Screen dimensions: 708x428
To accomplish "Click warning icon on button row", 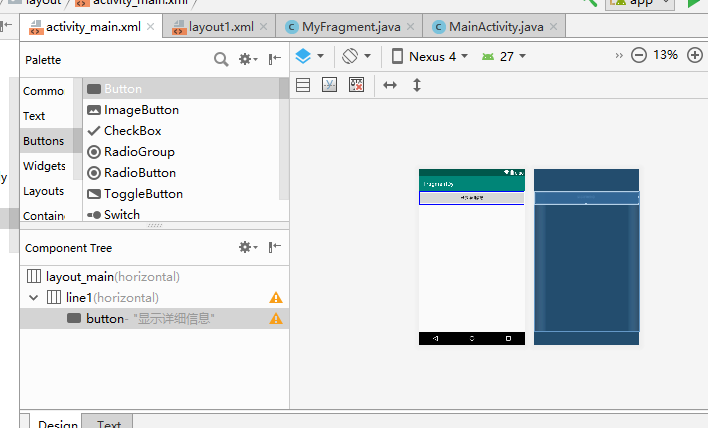I will [275, 319].
